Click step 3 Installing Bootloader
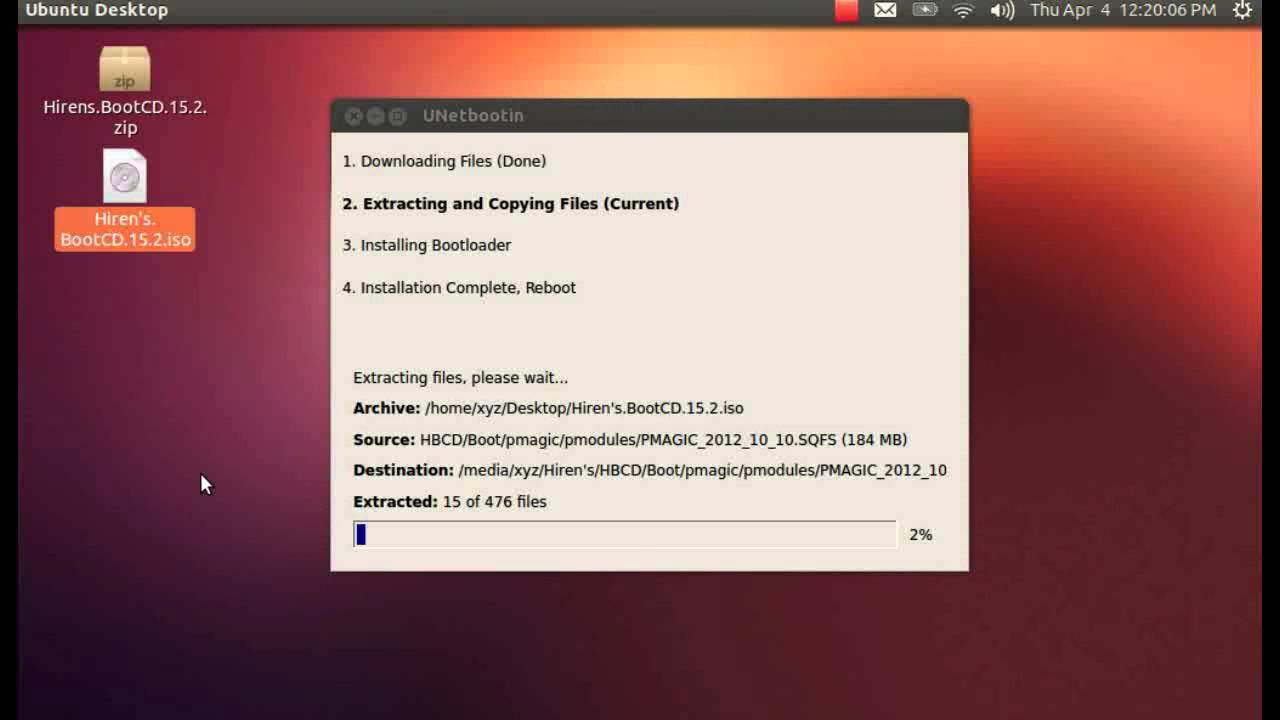This screenshot has width=1280, height=720. coord(427,245)
